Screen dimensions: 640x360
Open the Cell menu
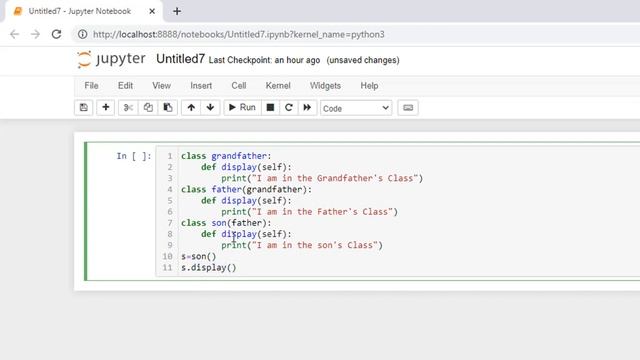pyautogui.click(x=239, y=86)
